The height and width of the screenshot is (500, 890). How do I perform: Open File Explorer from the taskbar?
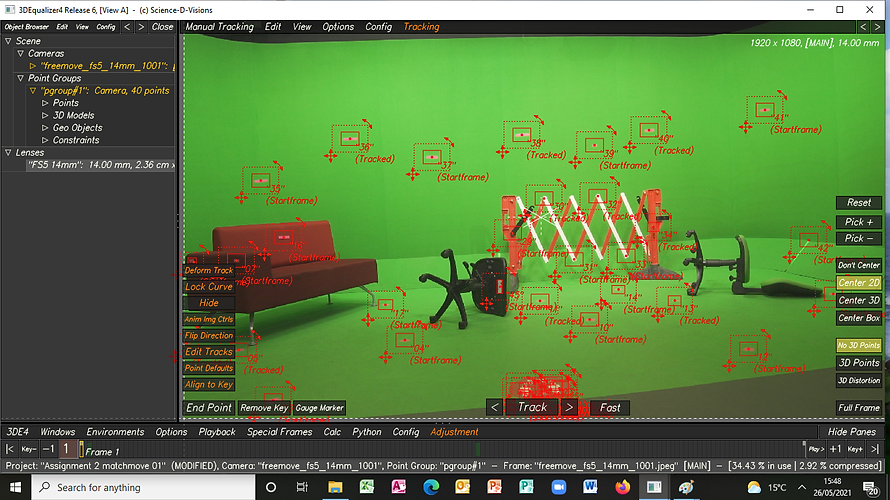point(335,487)
